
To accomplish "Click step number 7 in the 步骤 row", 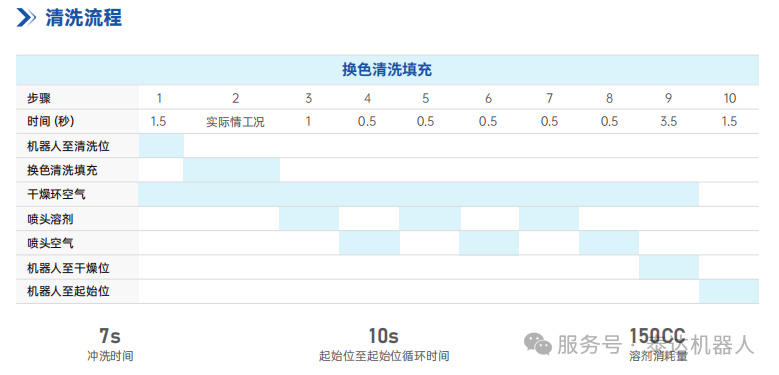I will point(549,98).
